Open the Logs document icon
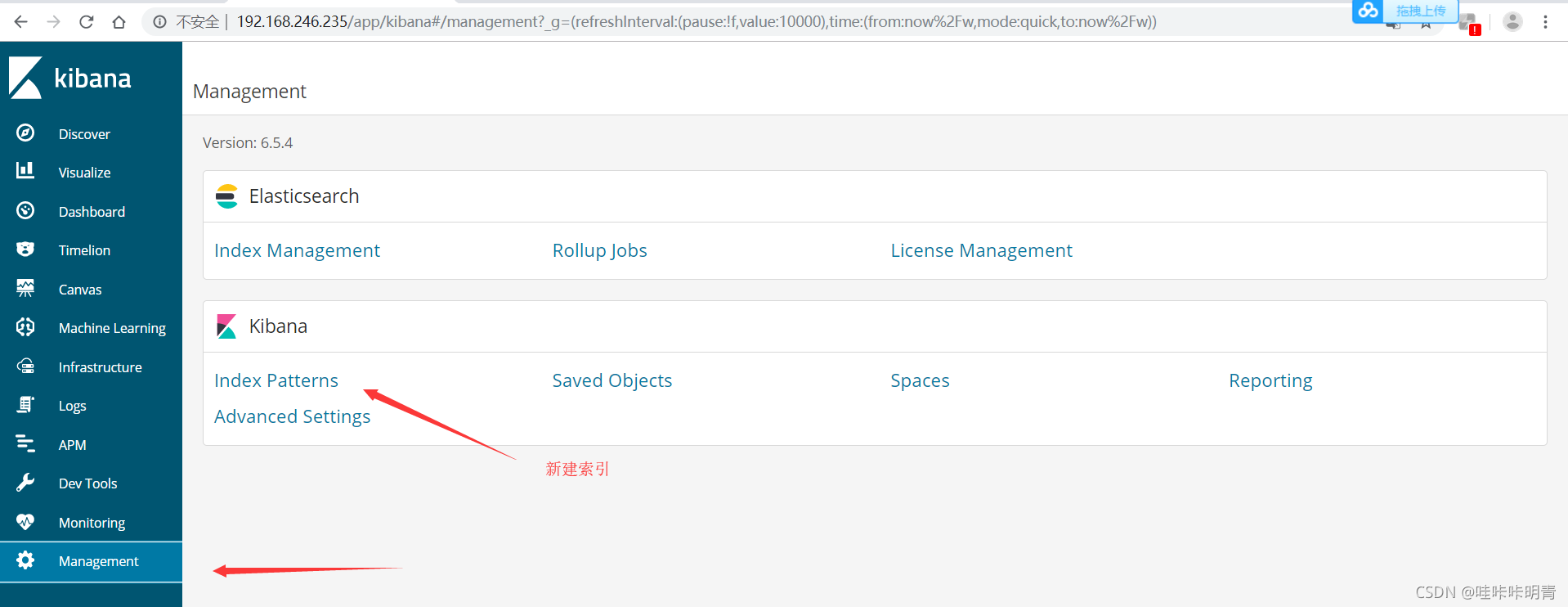The width and height of the screenshot is (1568, 607). [x=25, y=404]
